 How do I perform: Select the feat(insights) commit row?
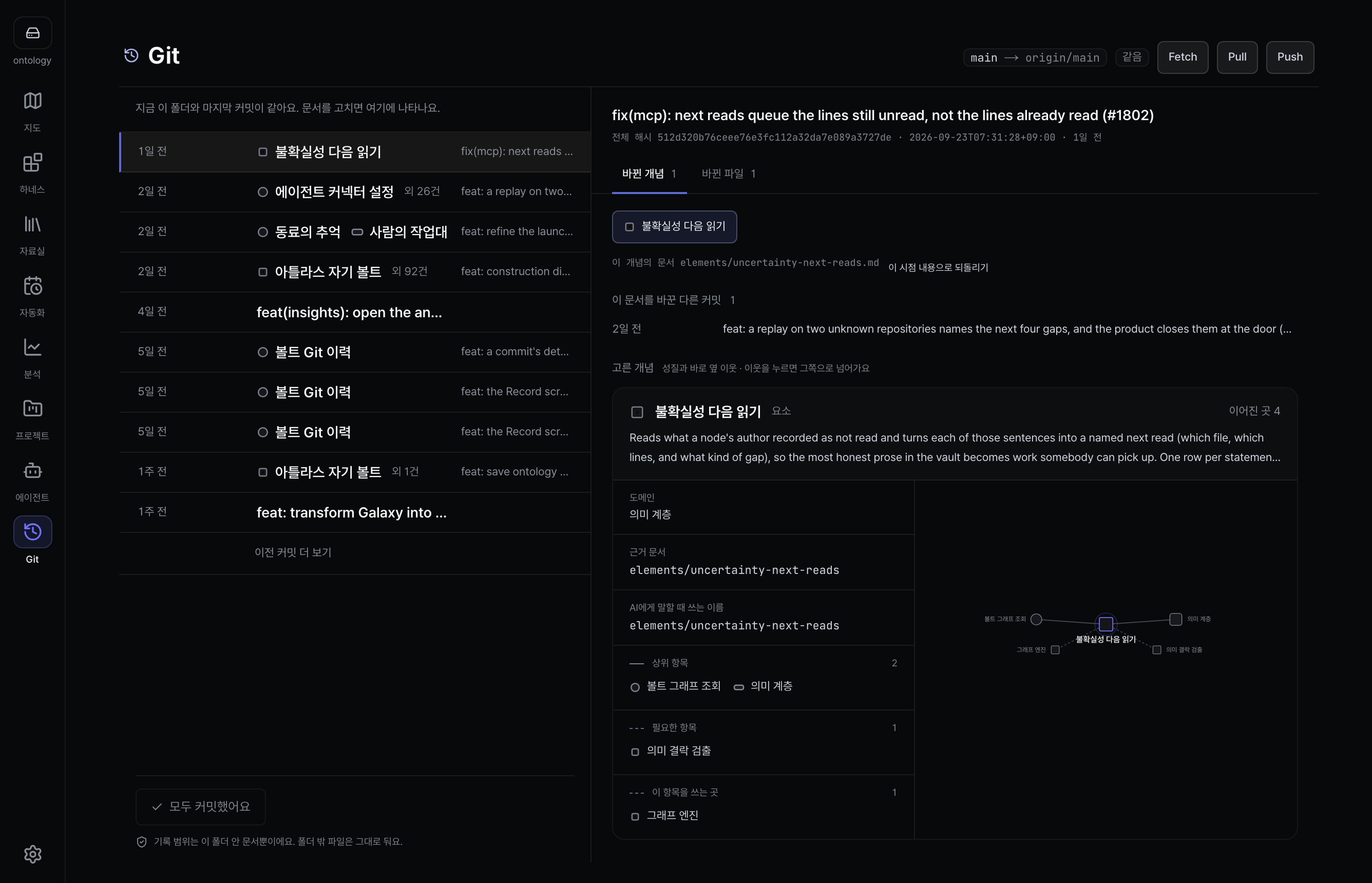coord(355,313)
